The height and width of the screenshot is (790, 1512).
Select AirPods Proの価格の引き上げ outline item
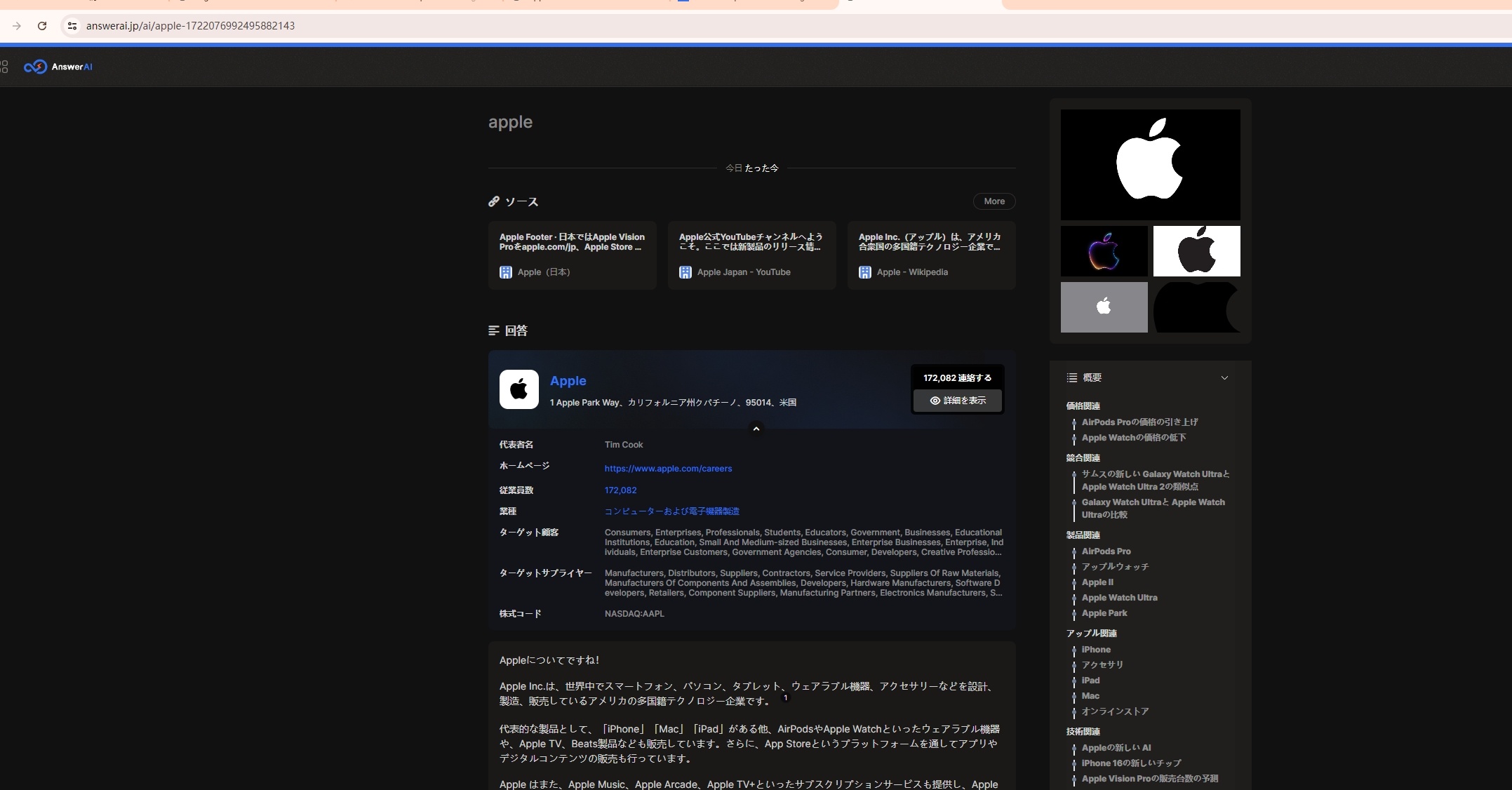tap(1140, 422)
